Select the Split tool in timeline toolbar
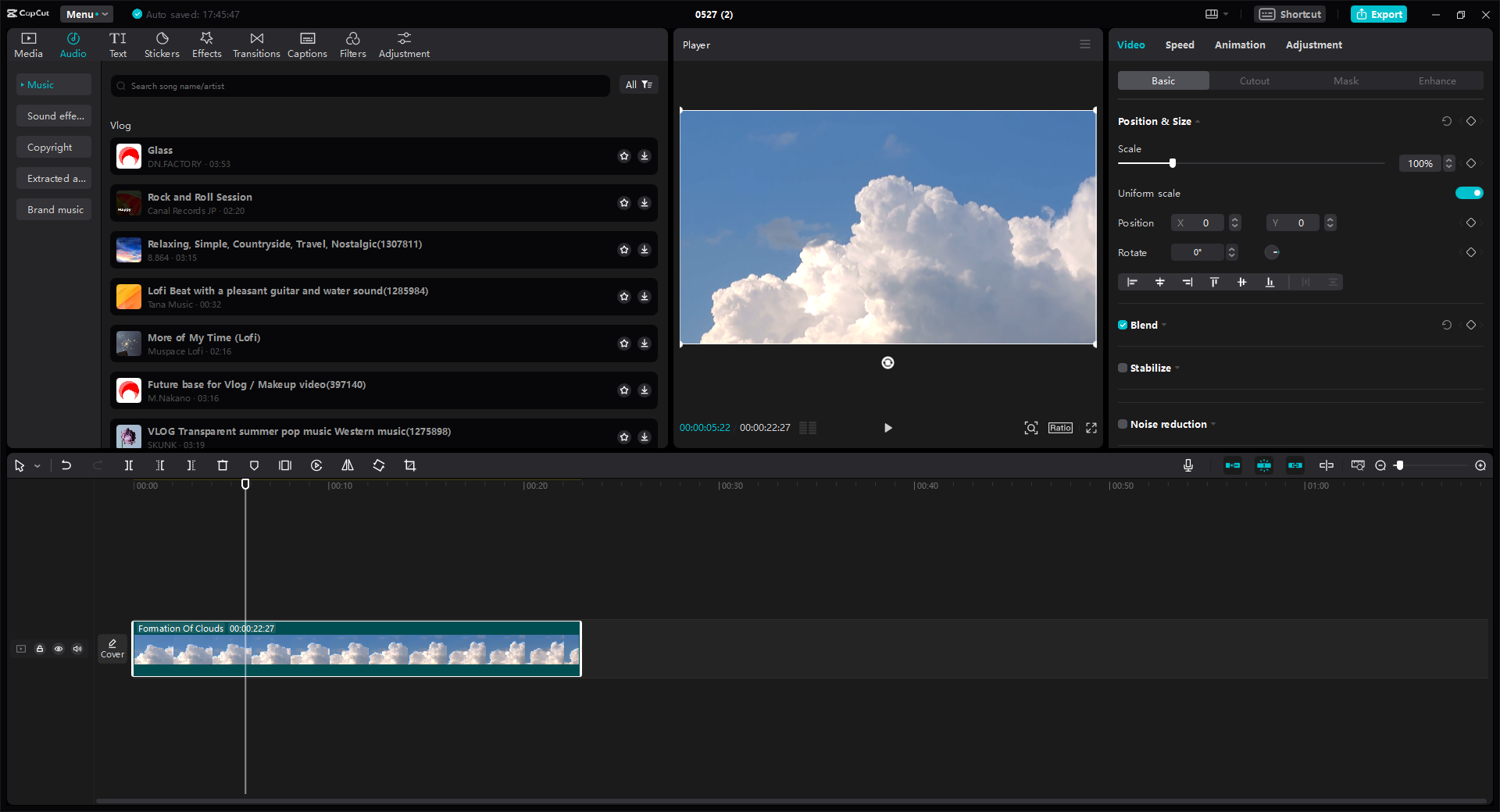 pos(129,465)
